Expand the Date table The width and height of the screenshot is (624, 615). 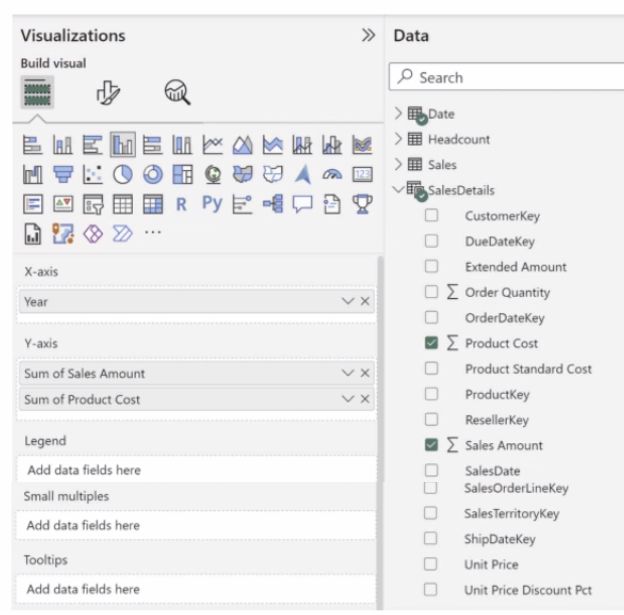398,113
